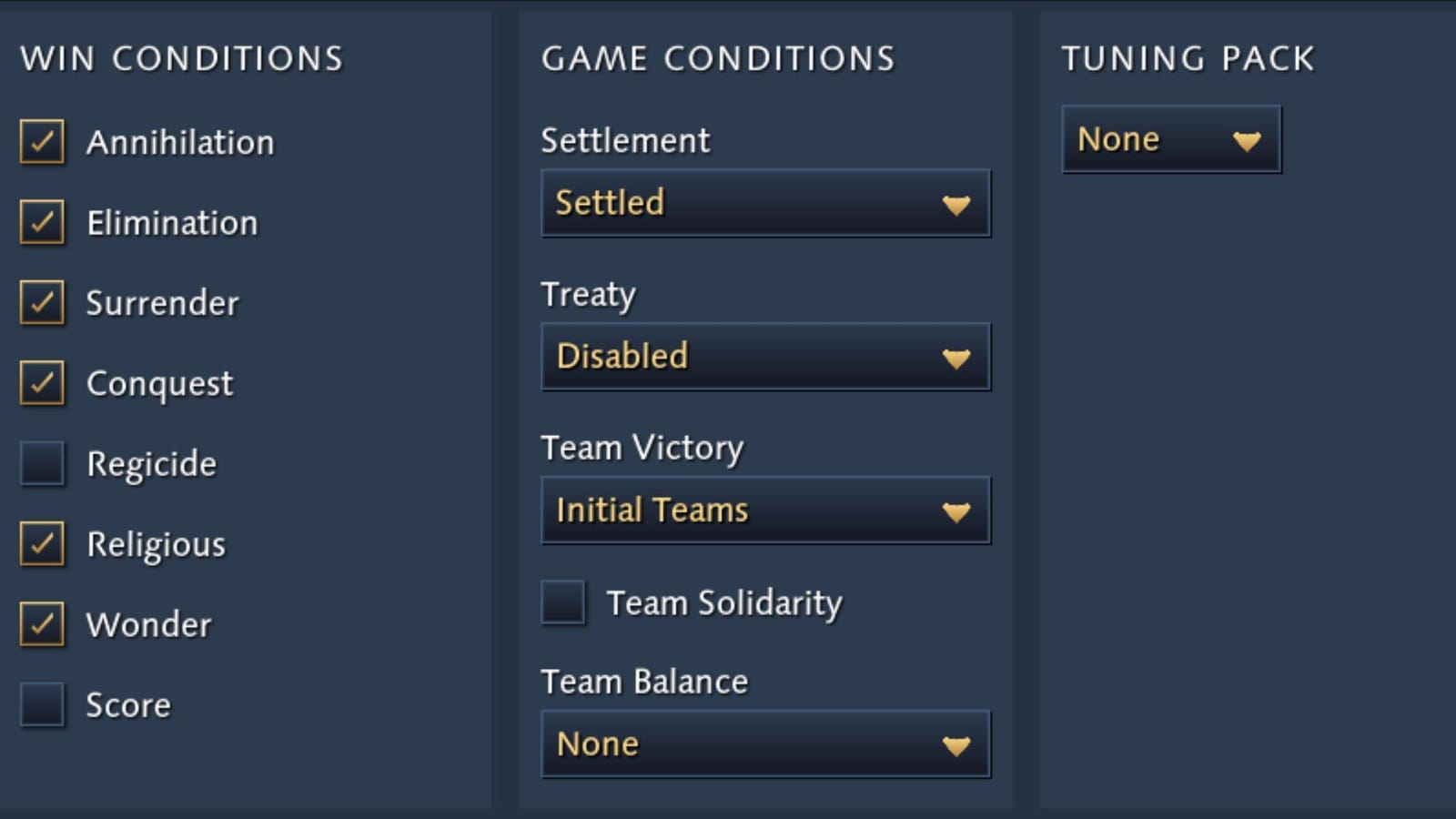1456x819 pixels.
Task: Untick the Conquest checkbox
Action: tap(42, 382)
